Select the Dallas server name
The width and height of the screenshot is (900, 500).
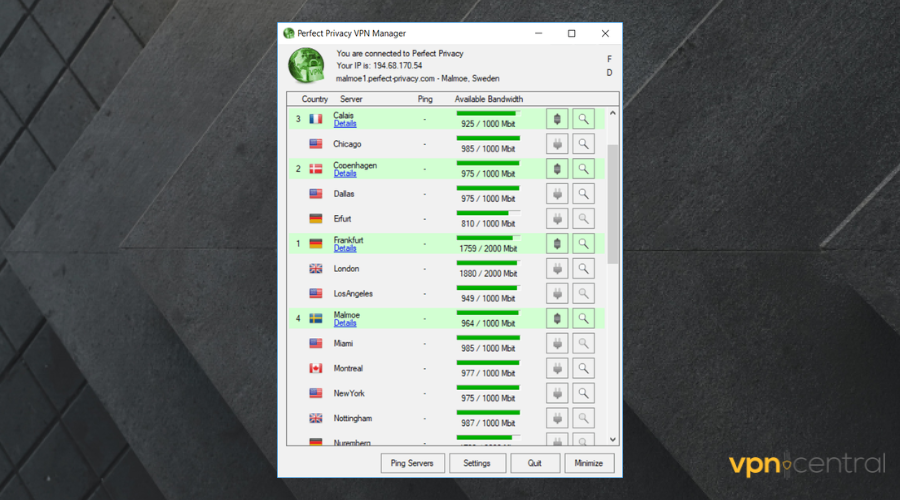[344, 194]
